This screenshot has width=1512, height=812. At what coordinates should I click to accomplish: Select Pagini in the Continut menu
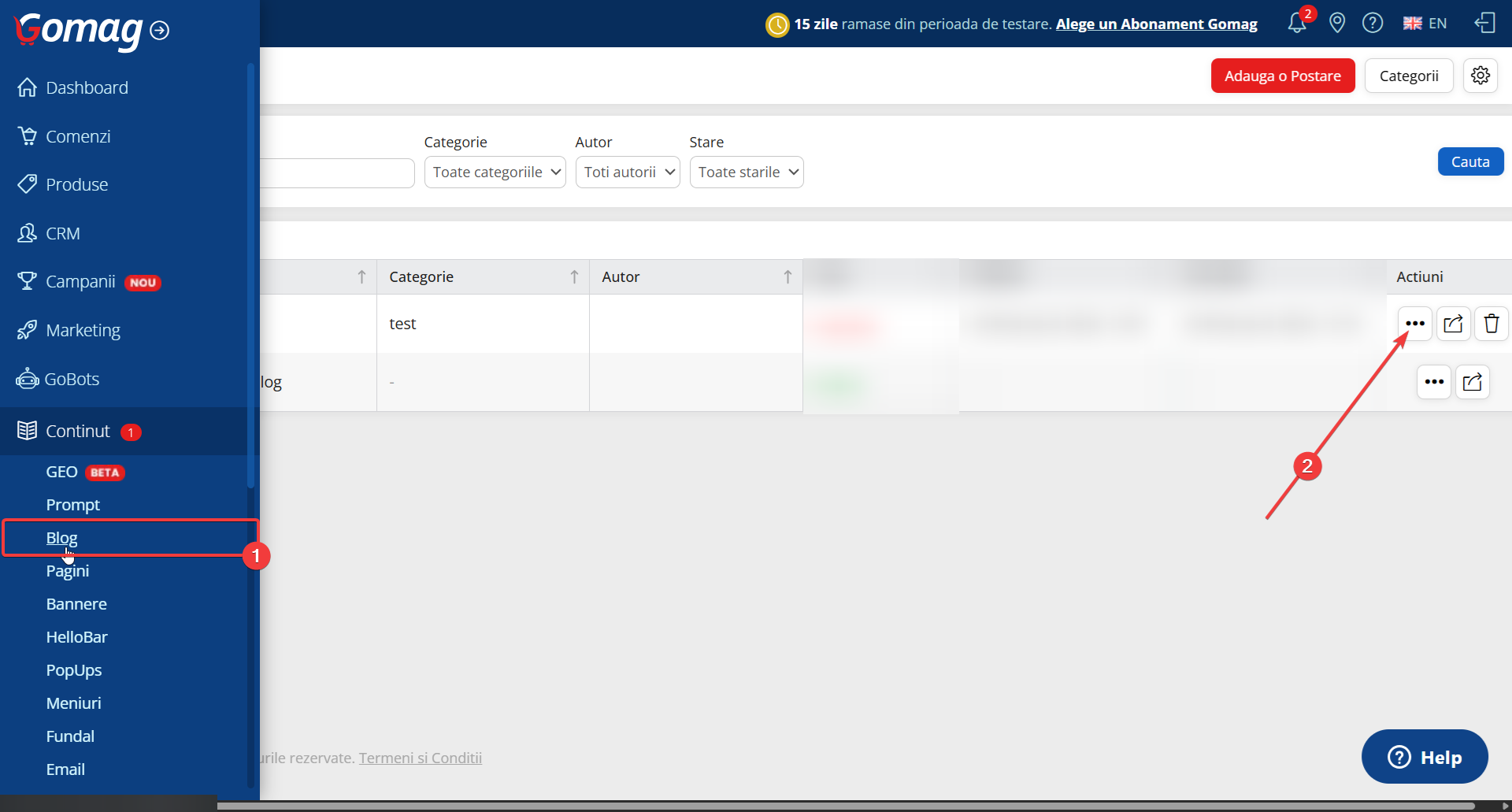(68, 570)
